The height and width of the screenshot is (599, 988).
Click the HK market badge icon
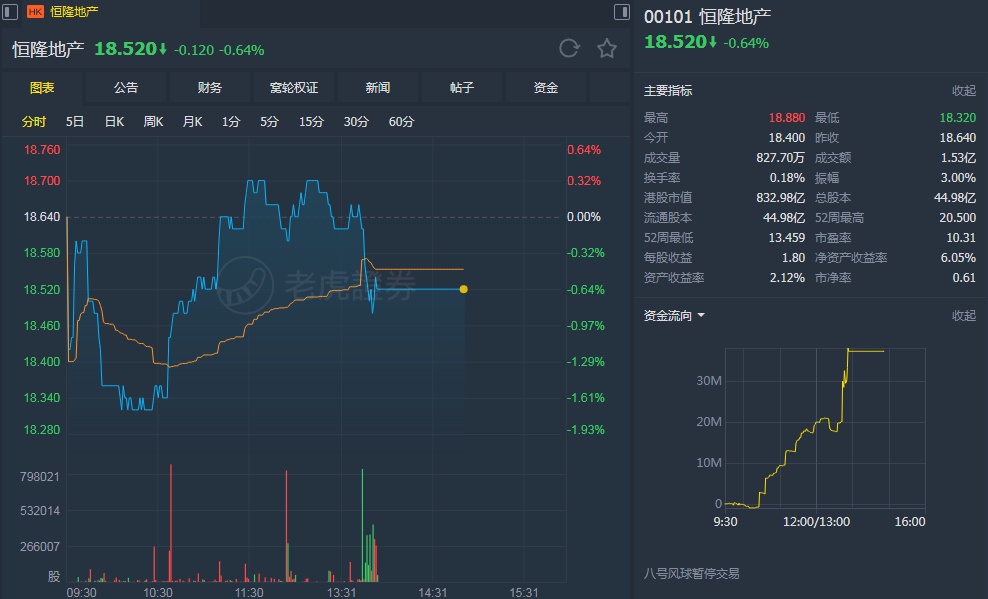pos(35,11)
